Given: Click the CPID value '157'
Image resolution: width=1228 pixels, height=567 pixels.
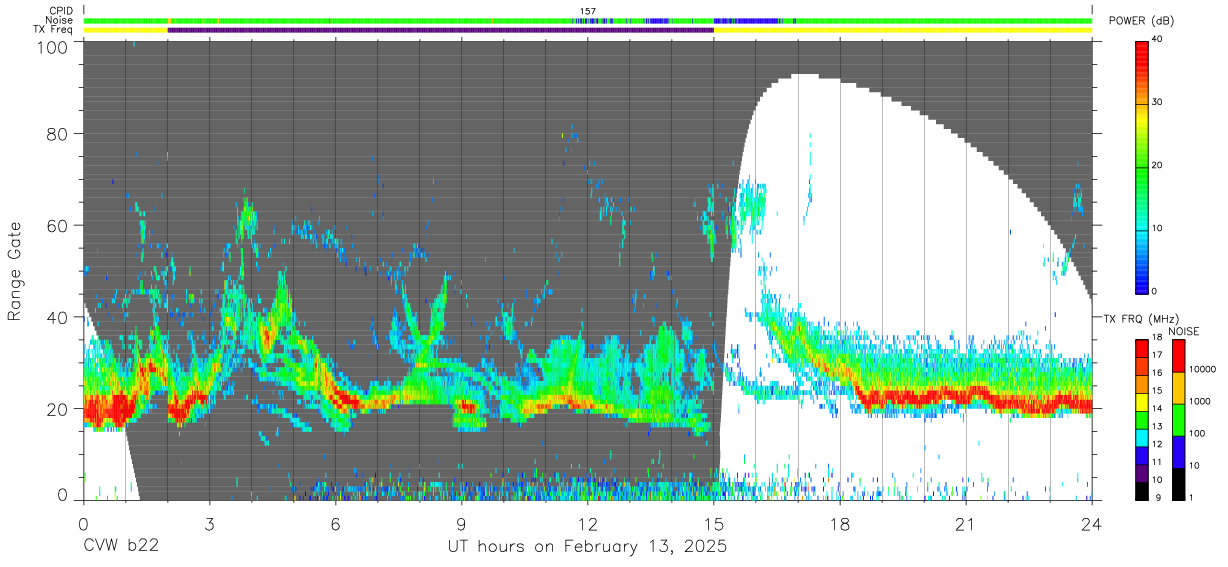Looking at the screenshot, I should [x=588, y=11].
